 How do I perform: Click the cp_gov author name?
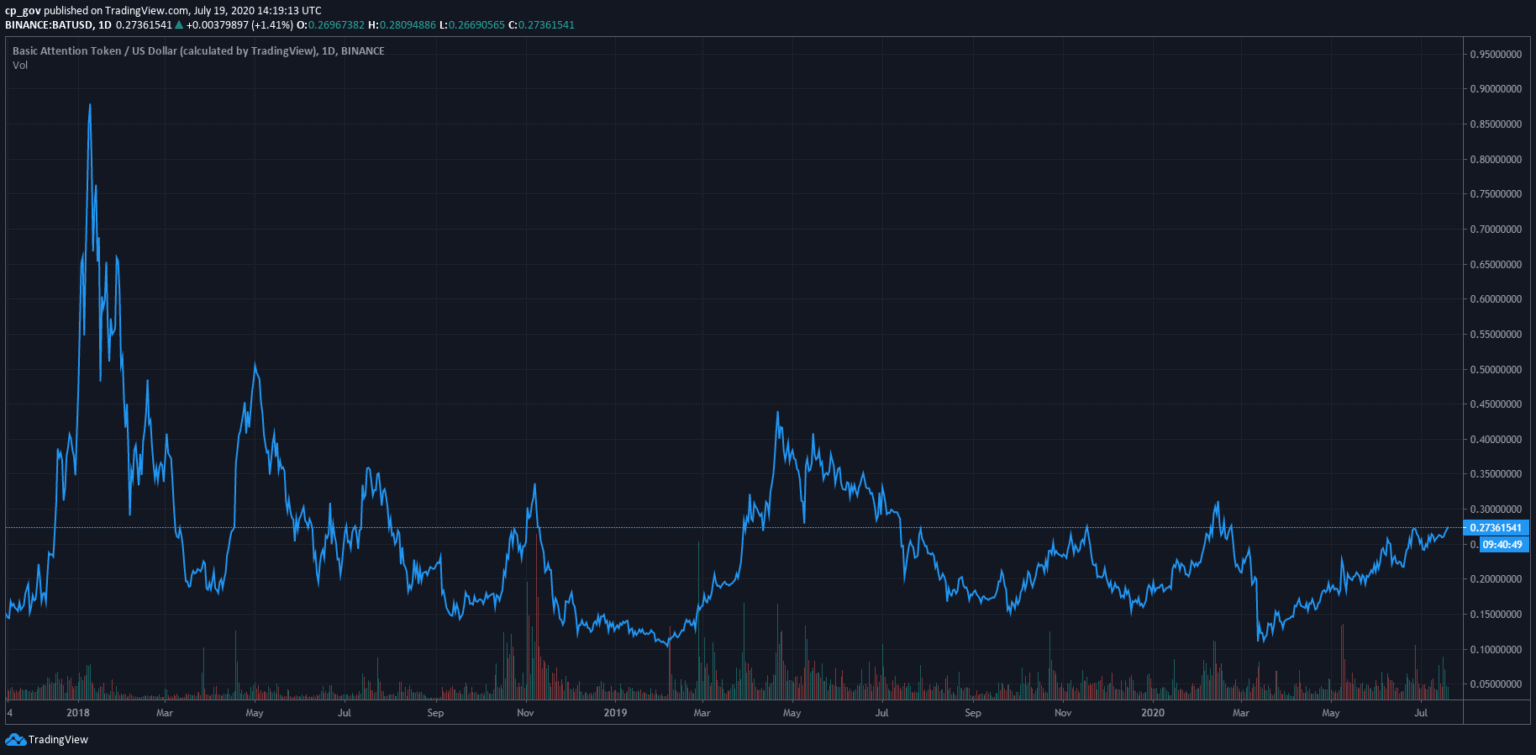(22, 10)
